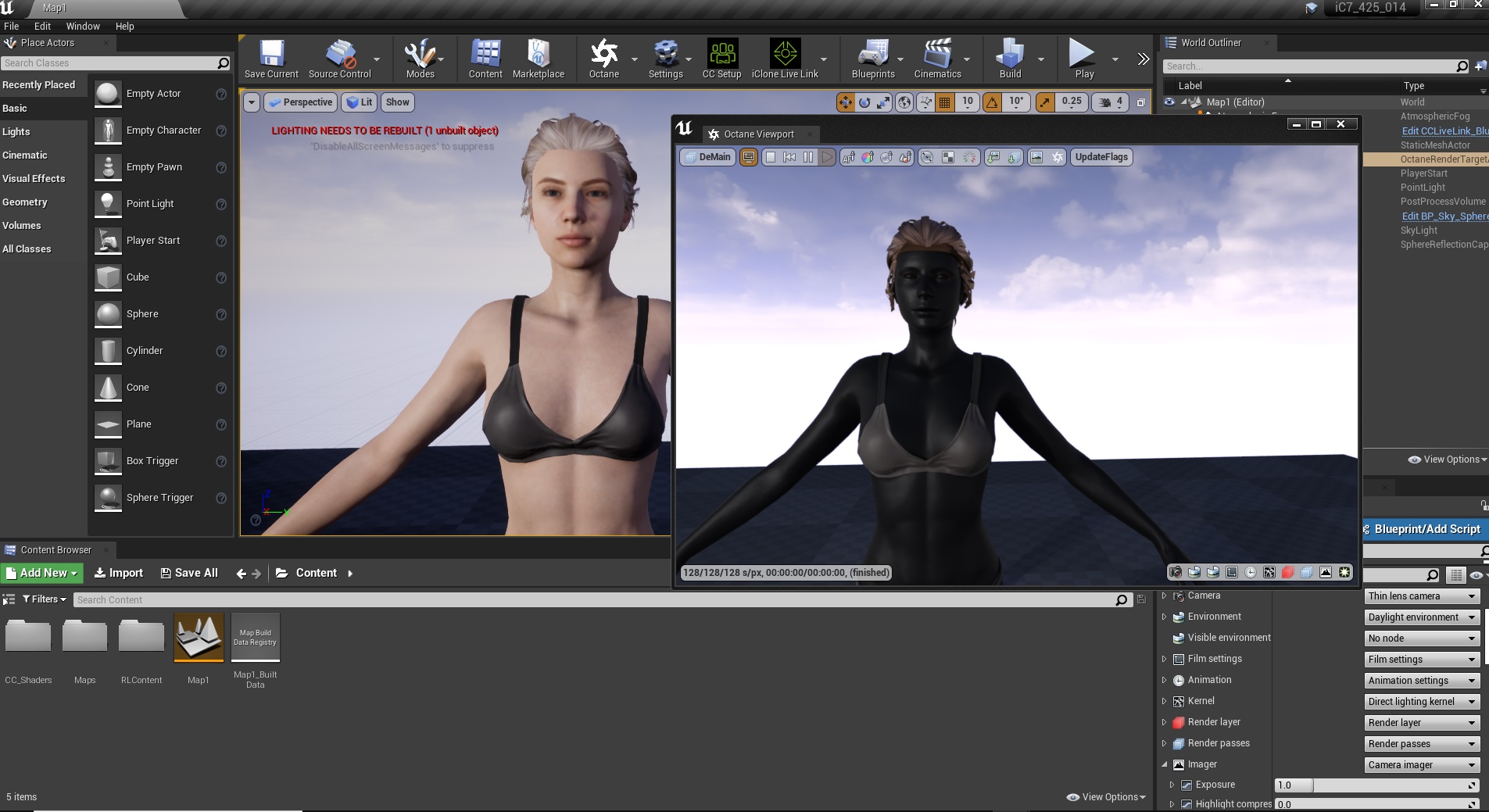Open the Help menu
1489x812 pixels.
pos(125,26)
